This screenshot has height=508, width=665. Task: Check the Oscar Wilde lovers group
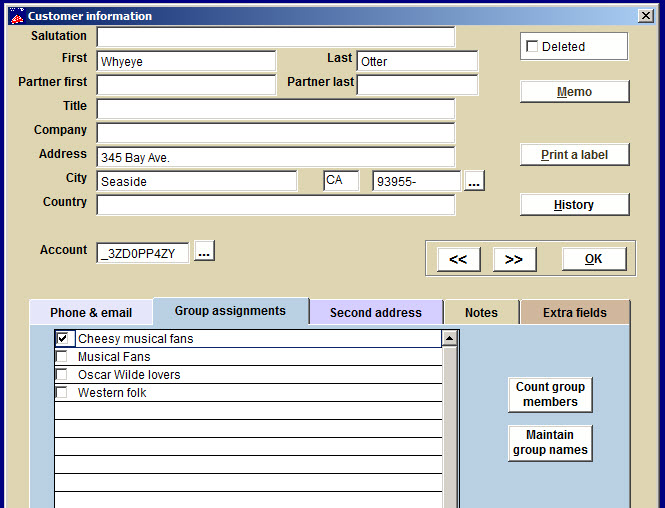(x=61, y=374)
